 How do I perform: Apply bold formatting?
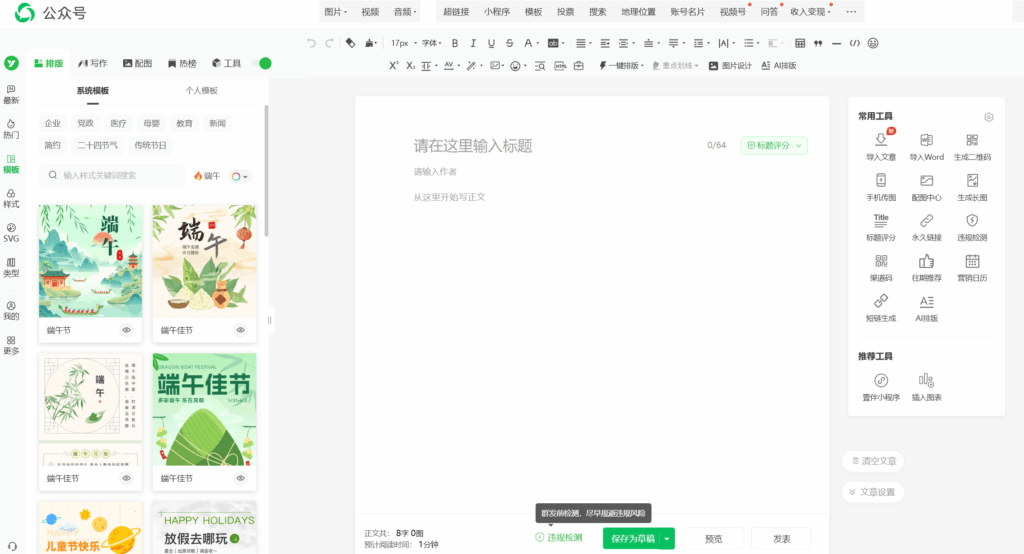[x=455, y=43]
